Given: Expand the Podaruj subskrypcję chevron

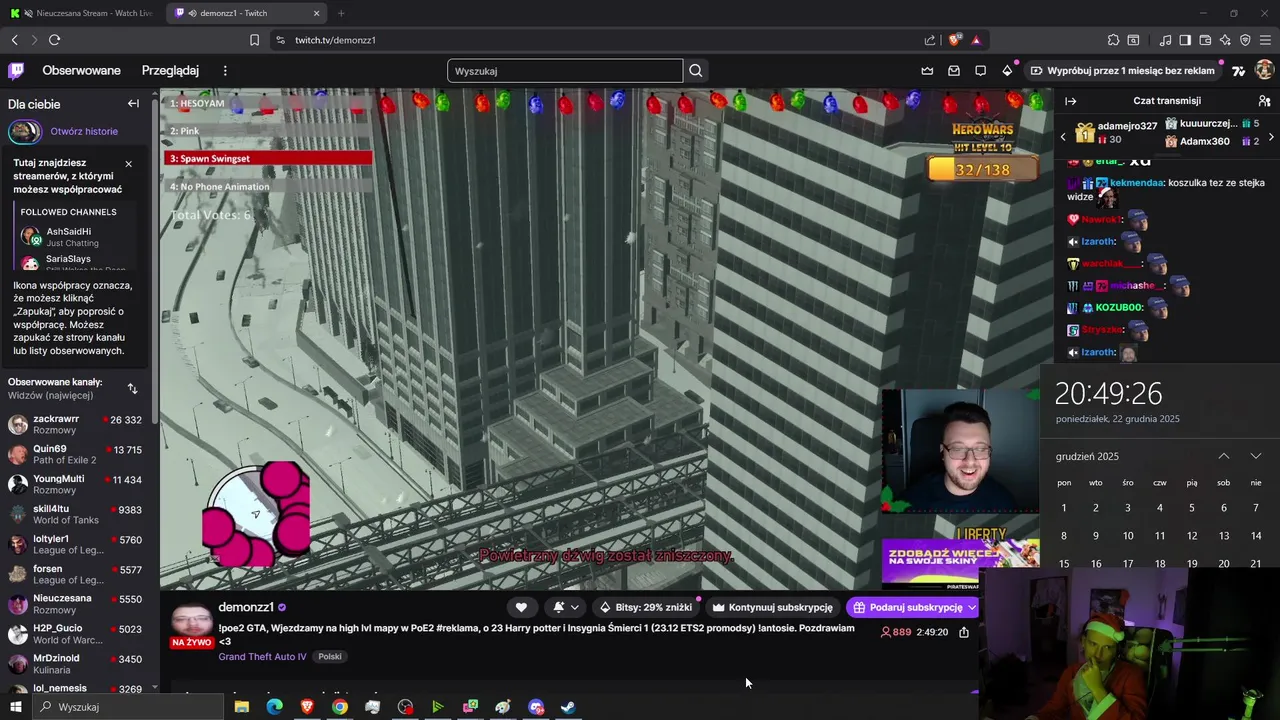Looking at the screenshot, I should tap(971, 607).
